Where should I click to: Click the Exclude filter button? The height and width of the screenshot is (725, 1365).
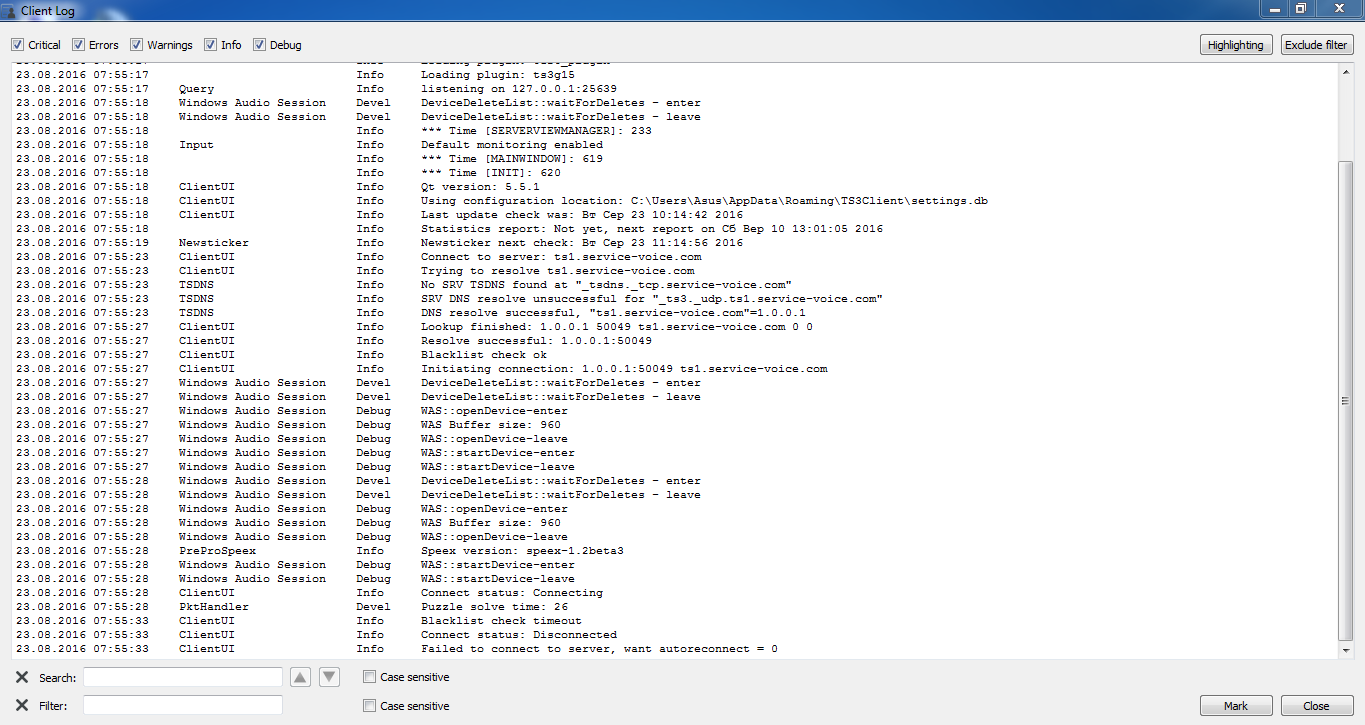(1316, 45)
